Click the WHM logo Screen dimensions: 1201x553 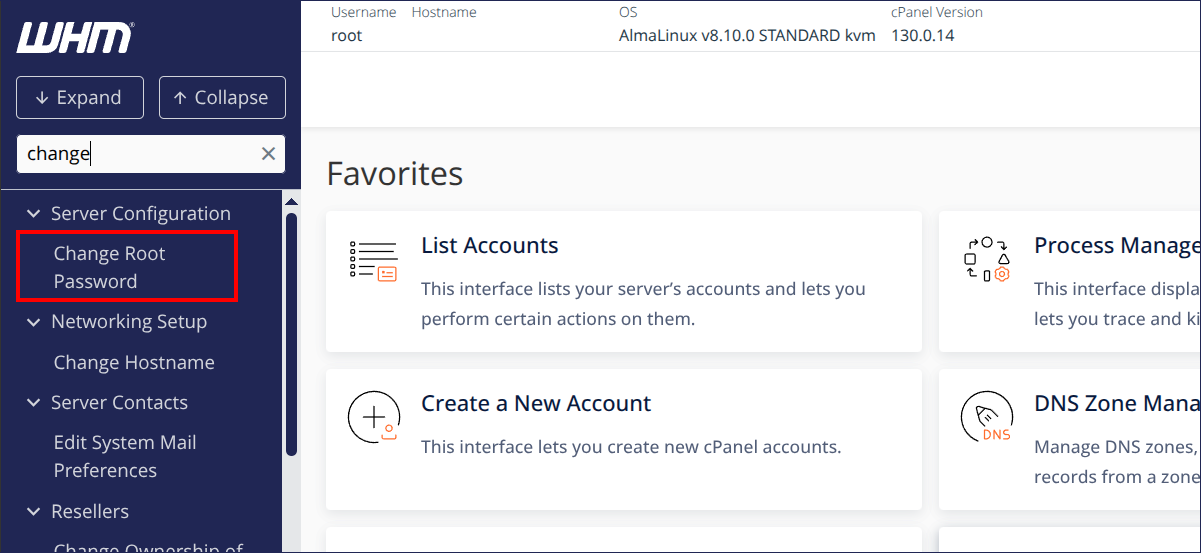pyautogui.click(x=75, y=39)
